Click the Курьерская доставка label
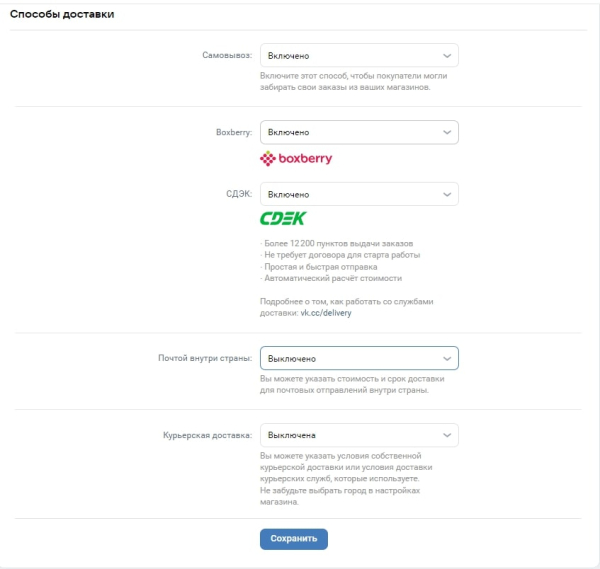This screenshot has width=600, height=569. coord(206,435)
